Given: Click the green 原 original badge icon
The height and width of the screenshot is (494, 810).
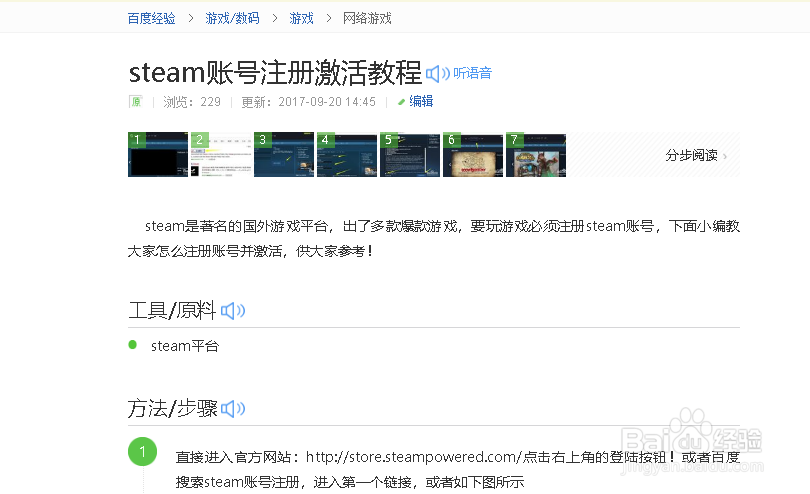Looking at the screenshot, I should [135, 102].
